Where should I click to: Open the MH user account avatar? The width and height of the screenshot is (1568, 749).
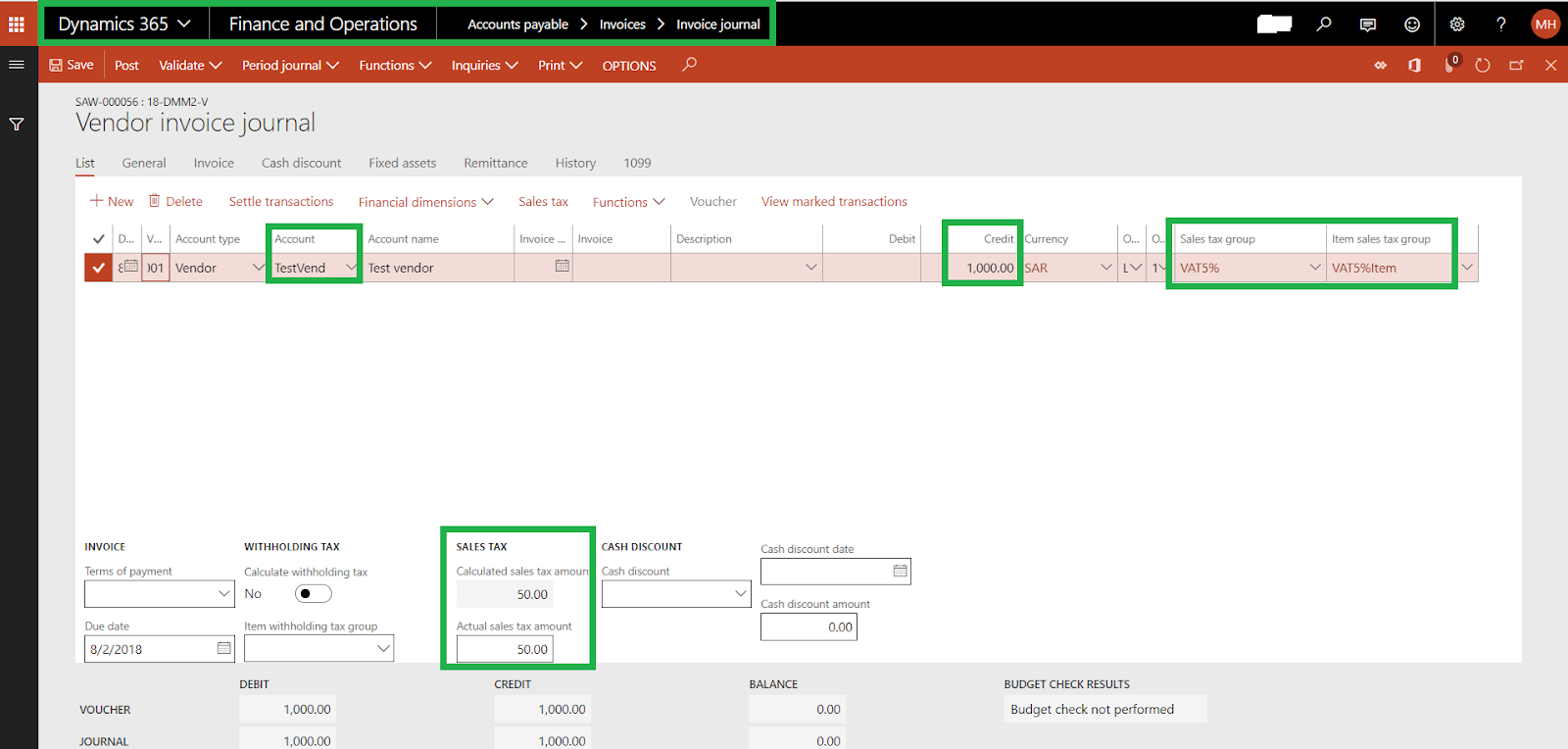tap(1545, 25)
